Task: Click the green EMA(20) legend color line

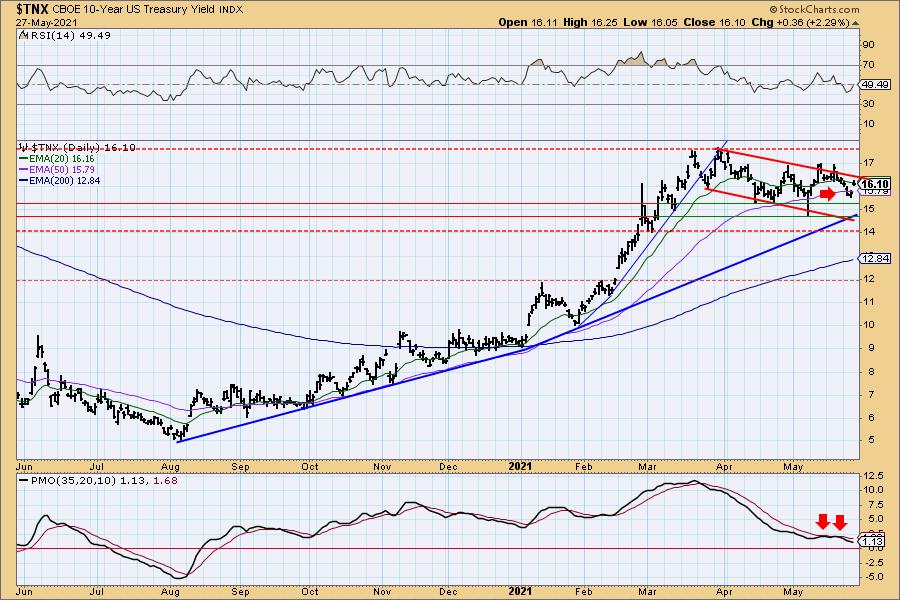Action: point(25,158)
